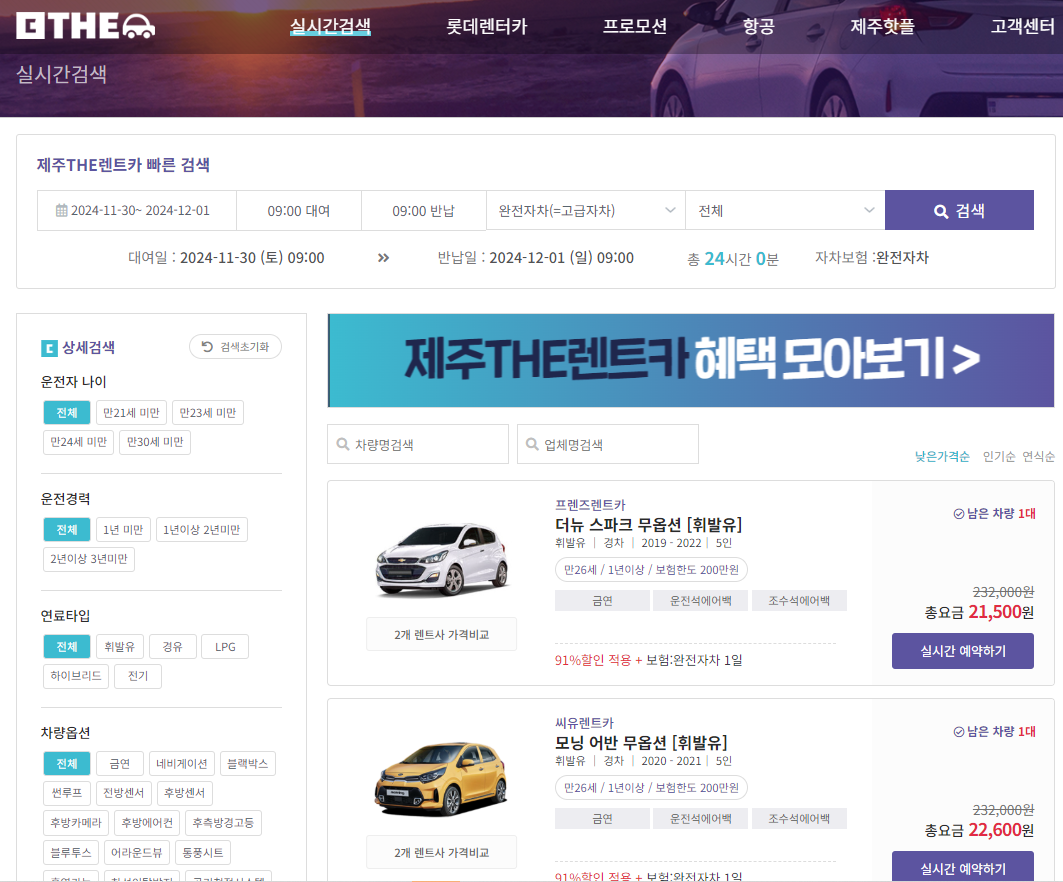Toggle the 어라운드뷰 option filter
Viewport: 1063px width, 882px height.
tap(136, 852)
